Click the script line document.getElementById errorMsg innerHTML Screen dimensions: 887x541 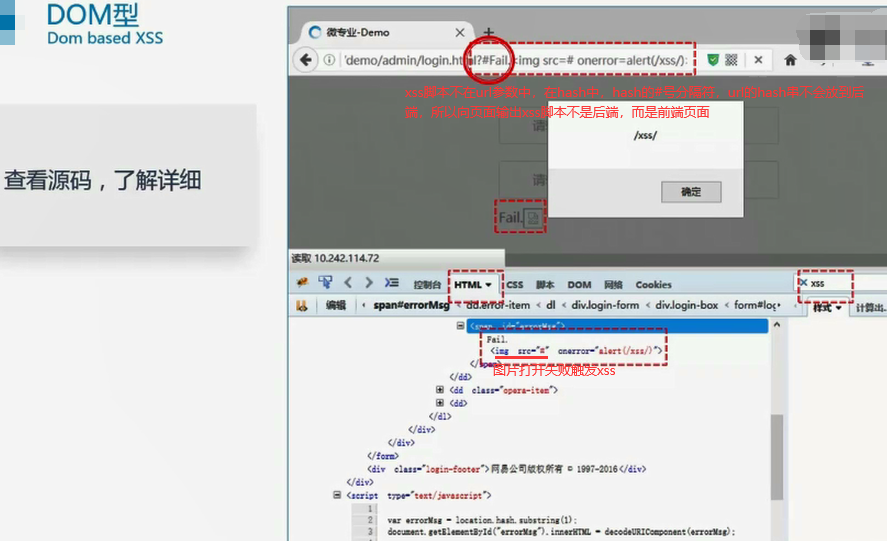561,531
